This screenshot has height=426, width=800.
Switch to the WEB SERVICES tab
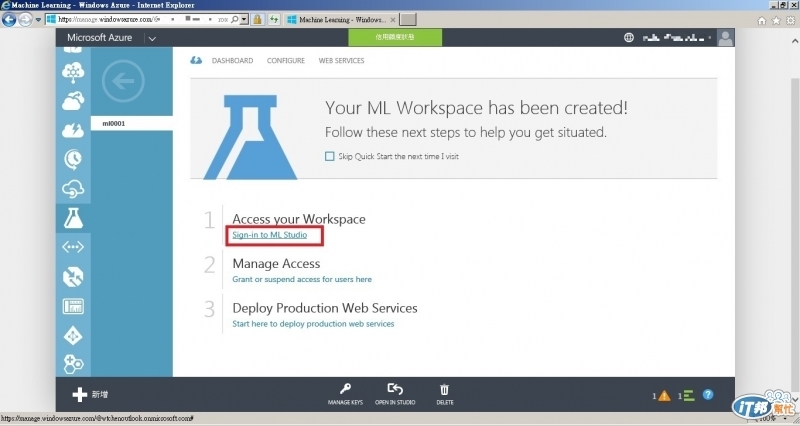pos(341,60)
